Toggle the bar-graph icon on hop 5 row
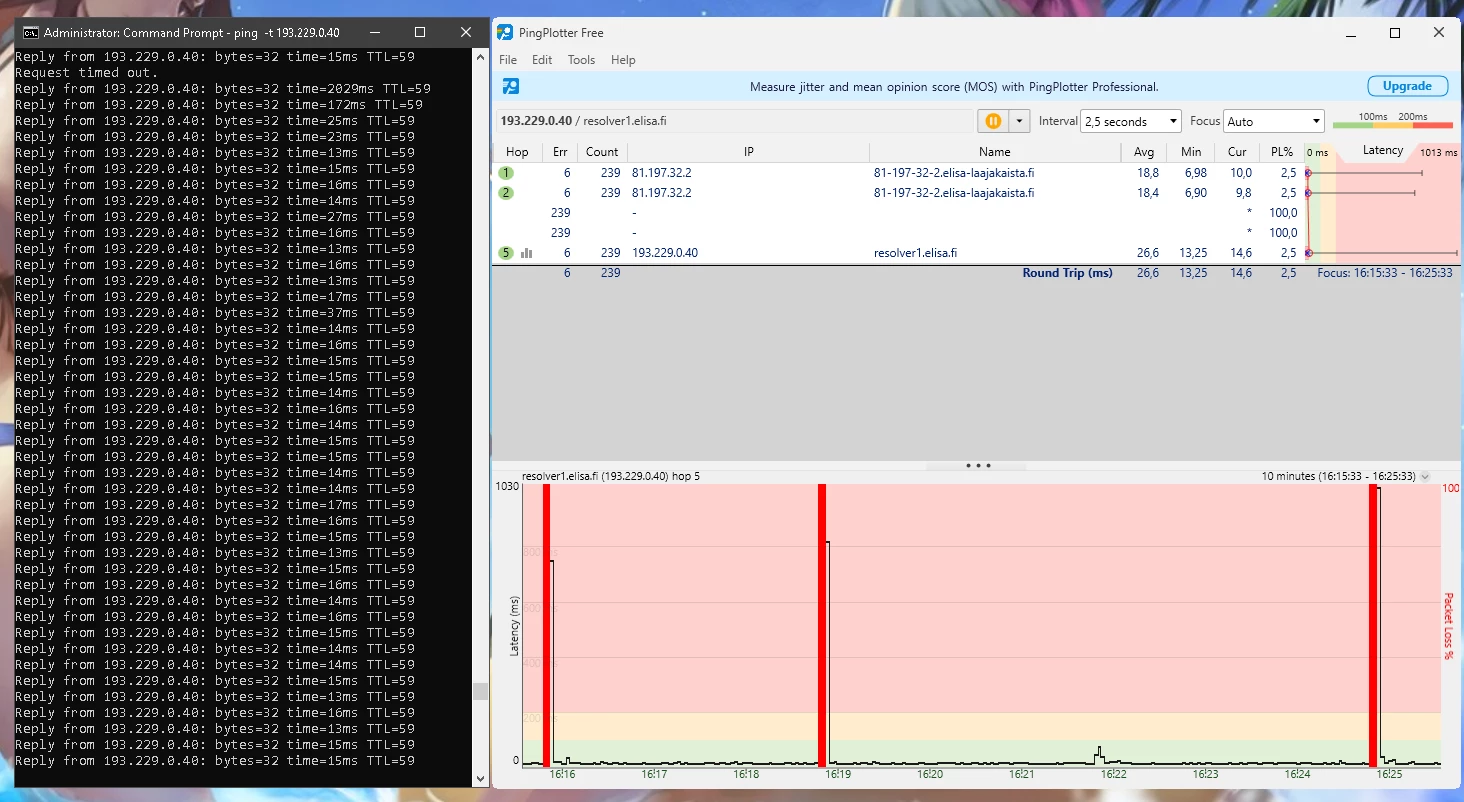The width and height of the screenshot is (1464, 802). click(x=526, y=253)
